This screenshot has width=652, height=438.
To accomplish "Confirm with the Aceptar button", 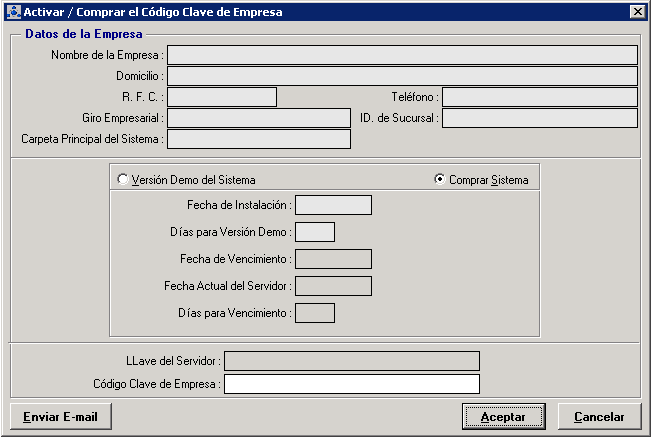I will tap(503, 416).
